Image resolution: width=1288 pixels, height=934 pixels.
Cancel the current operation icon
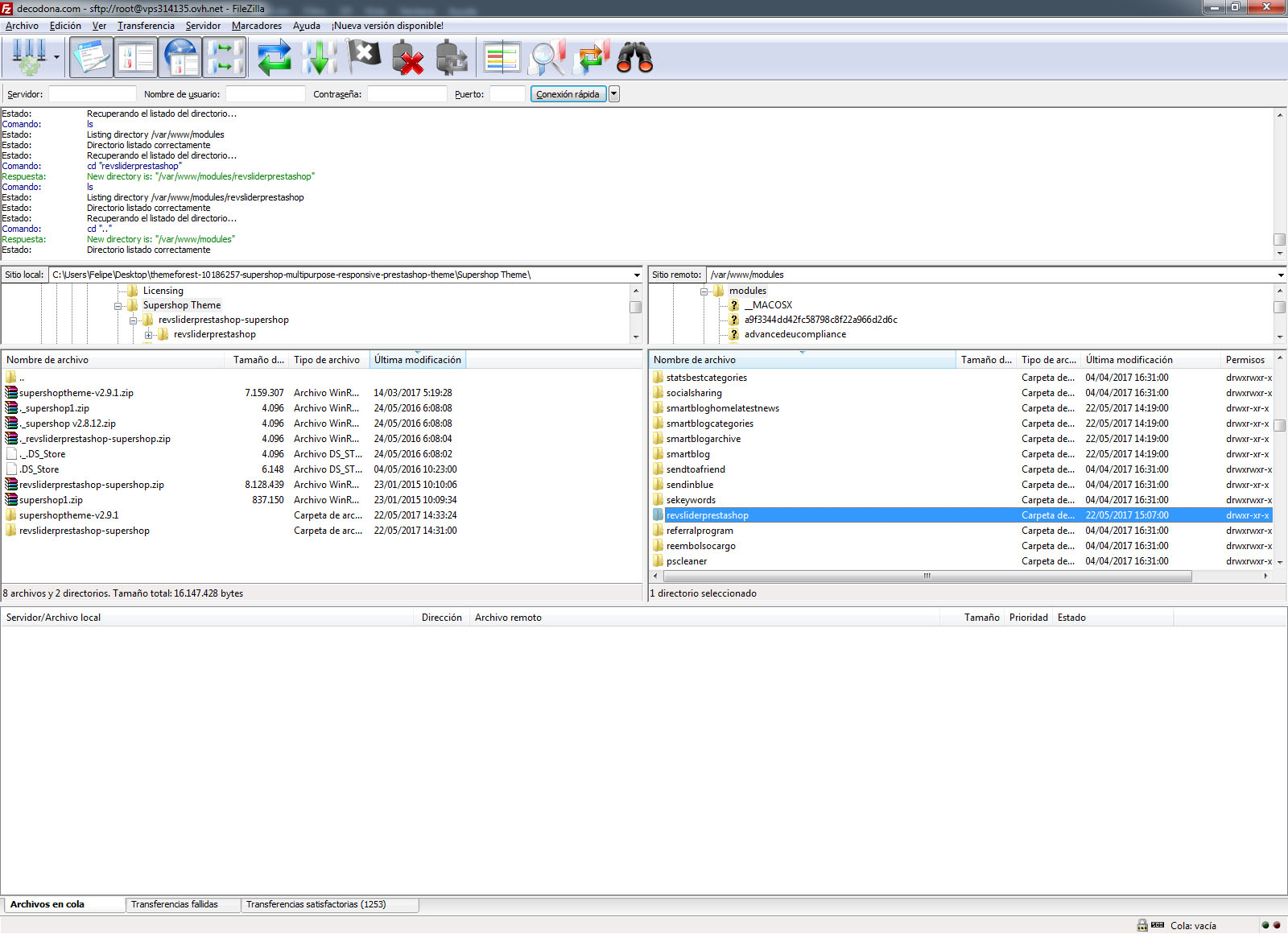click(x=364, y=57)
